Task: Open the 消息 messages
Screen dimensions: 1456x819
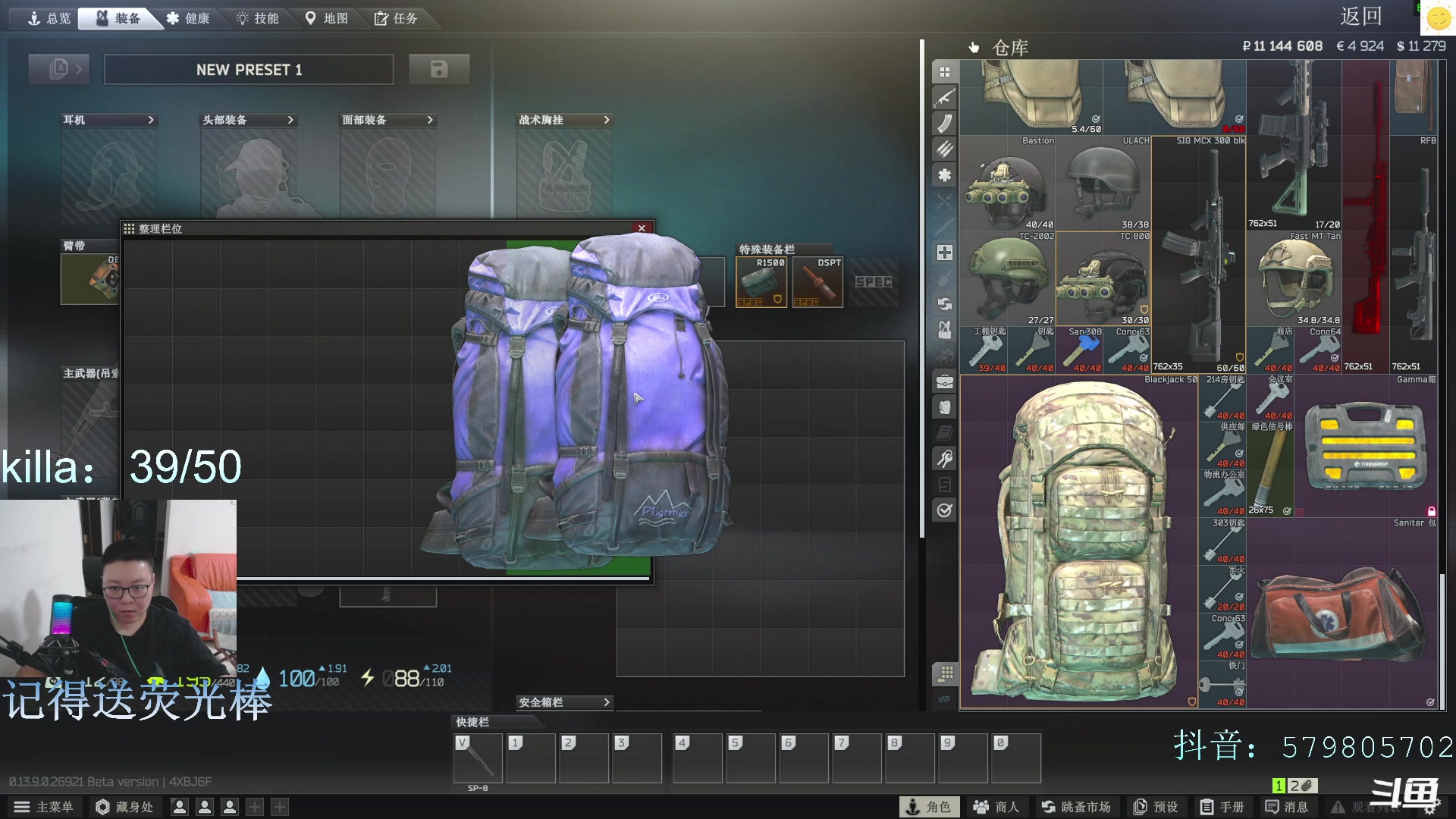Action: [1287, 807]
